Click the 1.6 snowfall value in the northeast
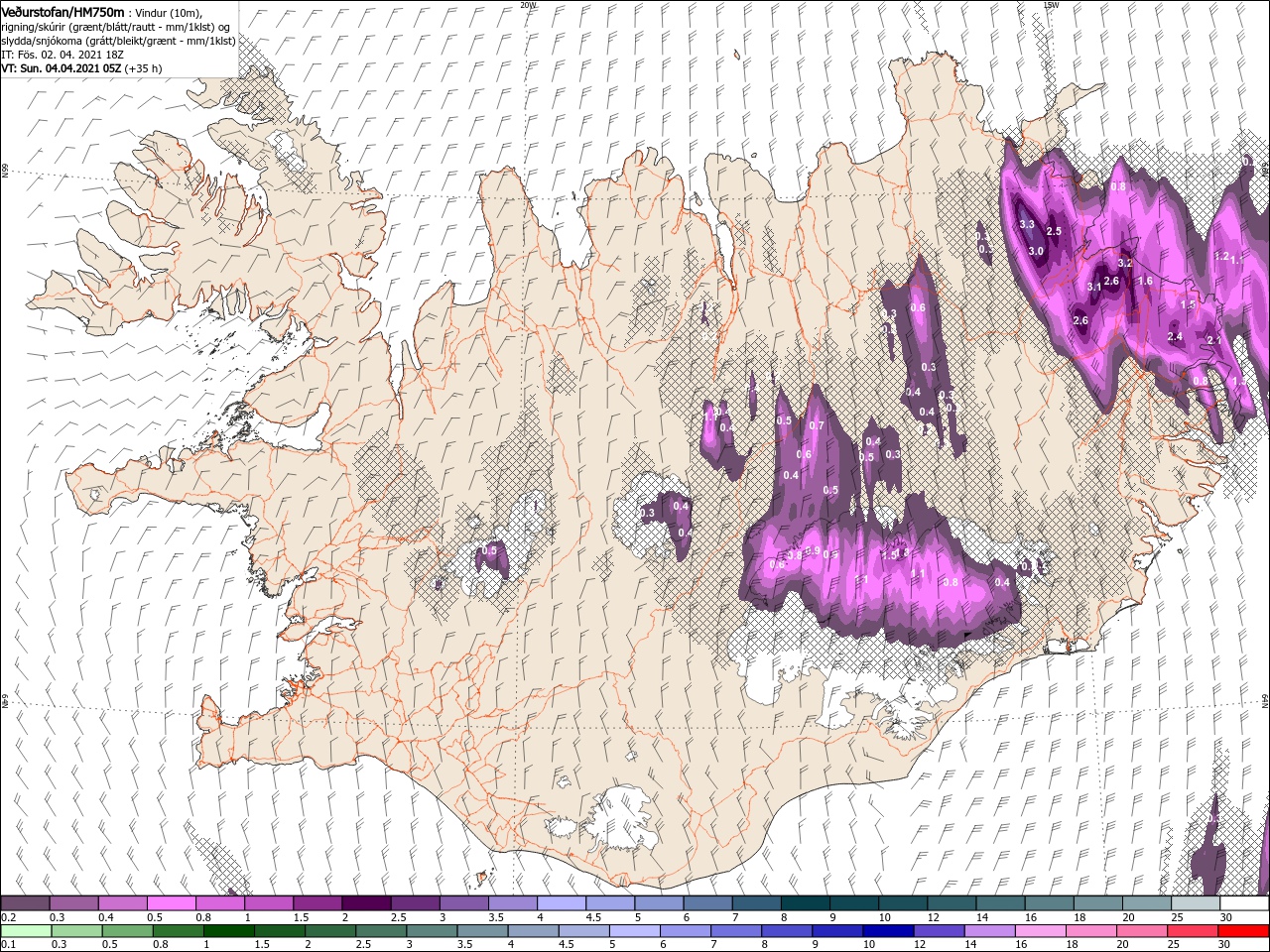Screen dimensions: 1270x952 (1145, 281)
